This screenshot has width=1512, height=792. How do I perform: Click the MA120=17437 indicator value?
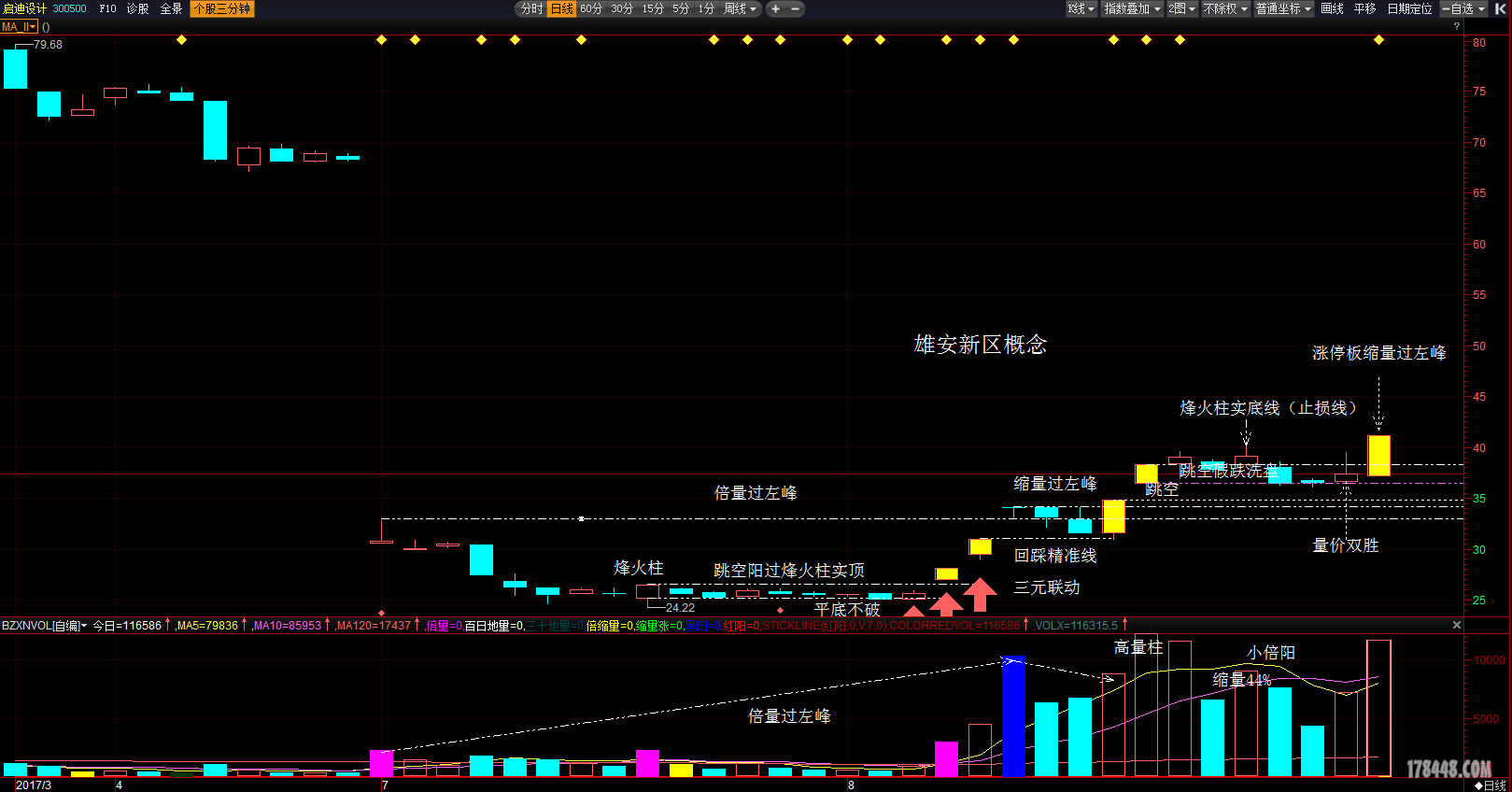(373, 626)
